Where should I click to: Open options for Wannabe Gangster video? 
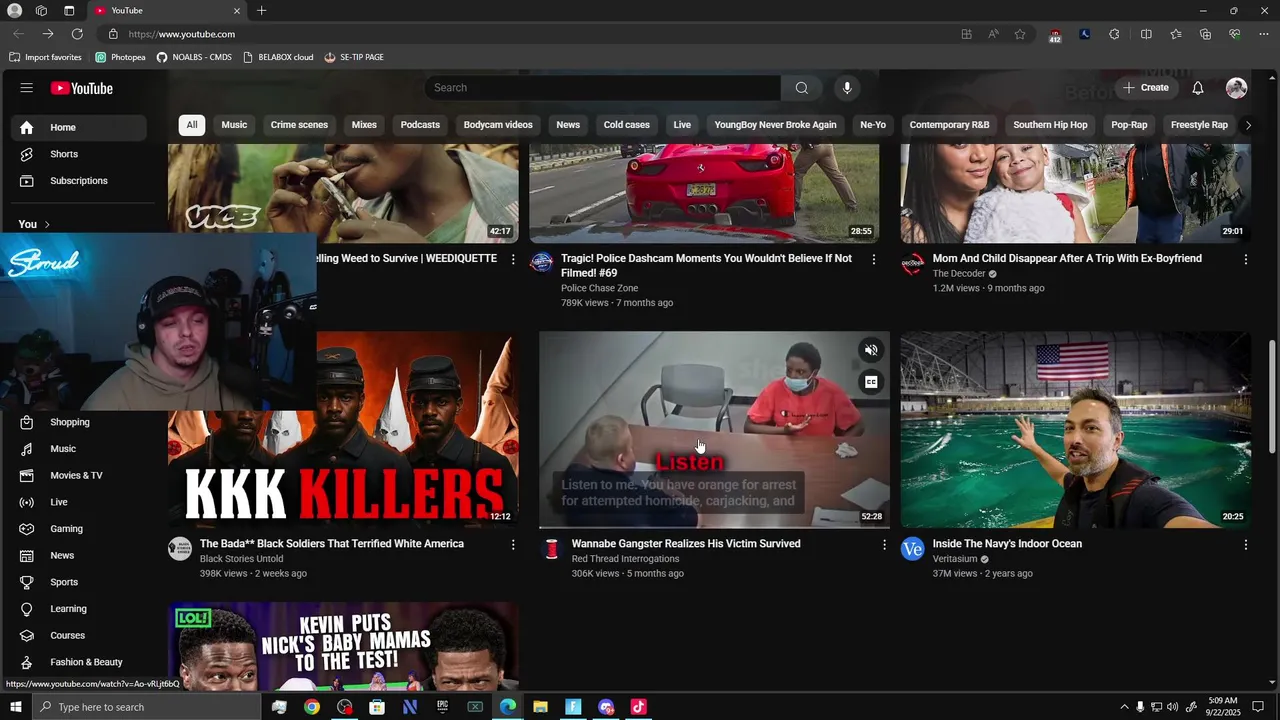pos(883,545)
